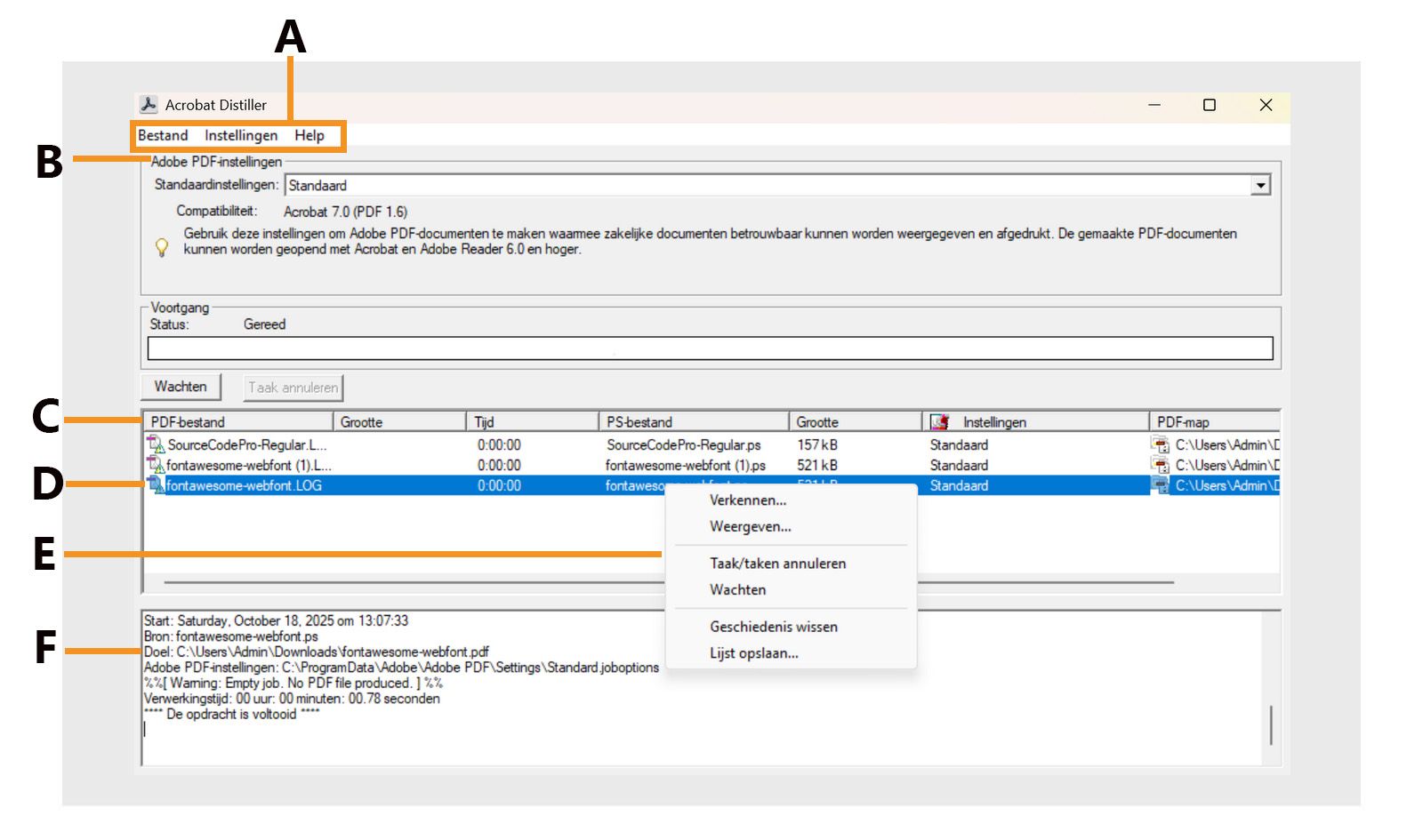The width and height of the screenshot is (1423, 840).
Task: Click the Empty job warning log line
Action: click(293, 683)
